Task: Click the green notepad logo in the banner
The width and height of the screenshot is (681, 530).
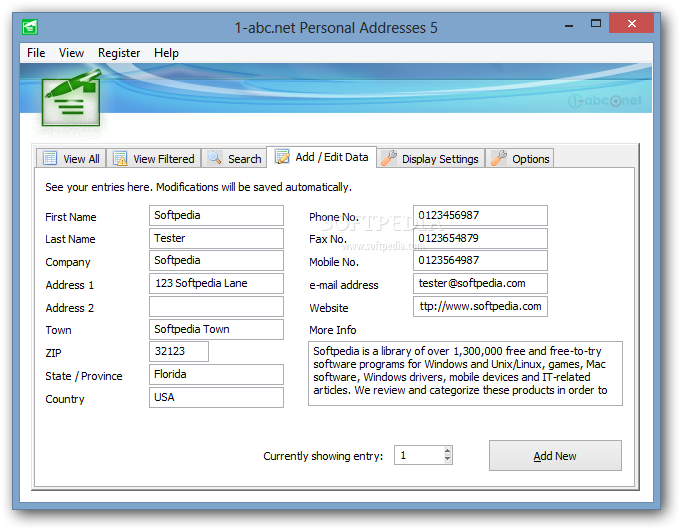Action: 72,98
